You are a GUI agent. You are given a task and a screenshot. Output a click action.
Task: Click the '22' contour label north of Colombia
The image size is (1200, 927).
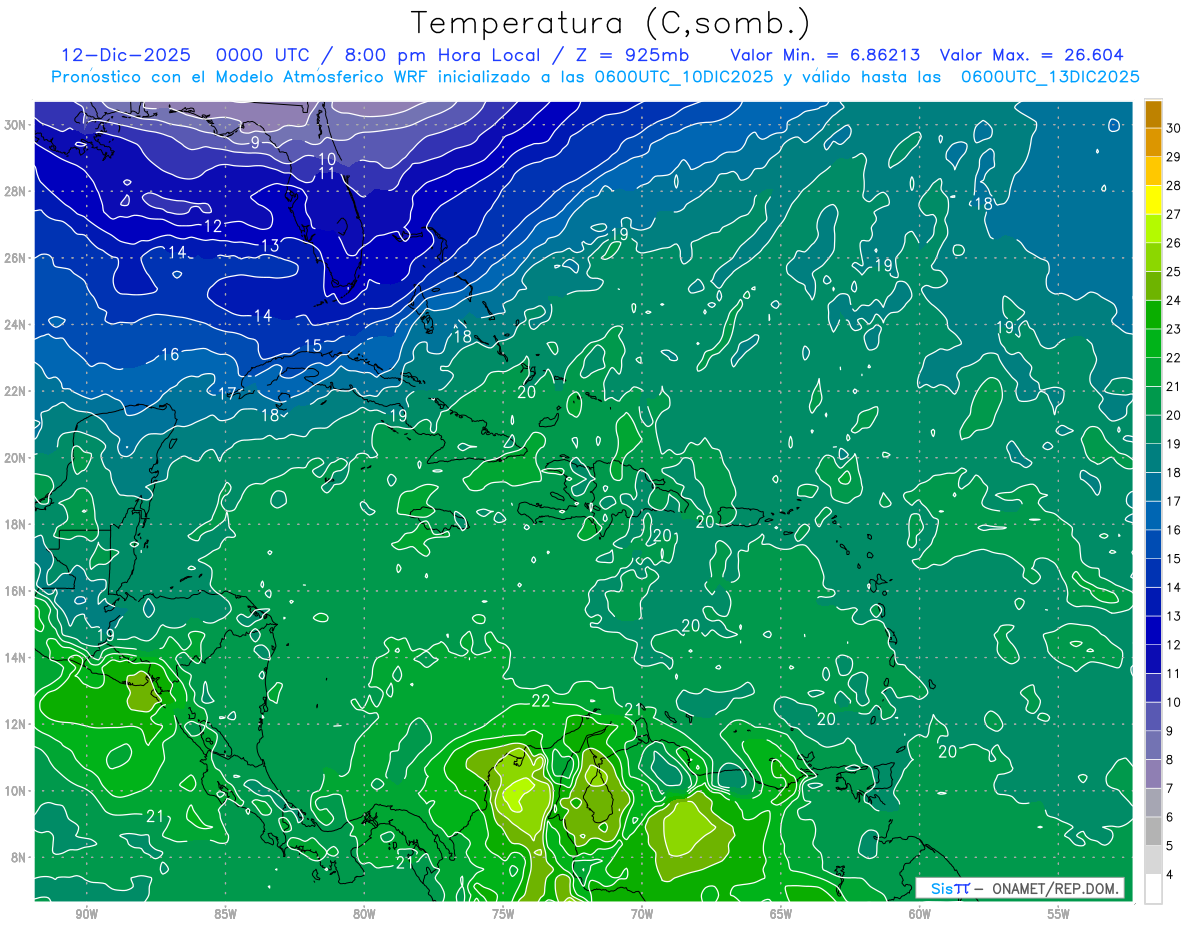540,701
